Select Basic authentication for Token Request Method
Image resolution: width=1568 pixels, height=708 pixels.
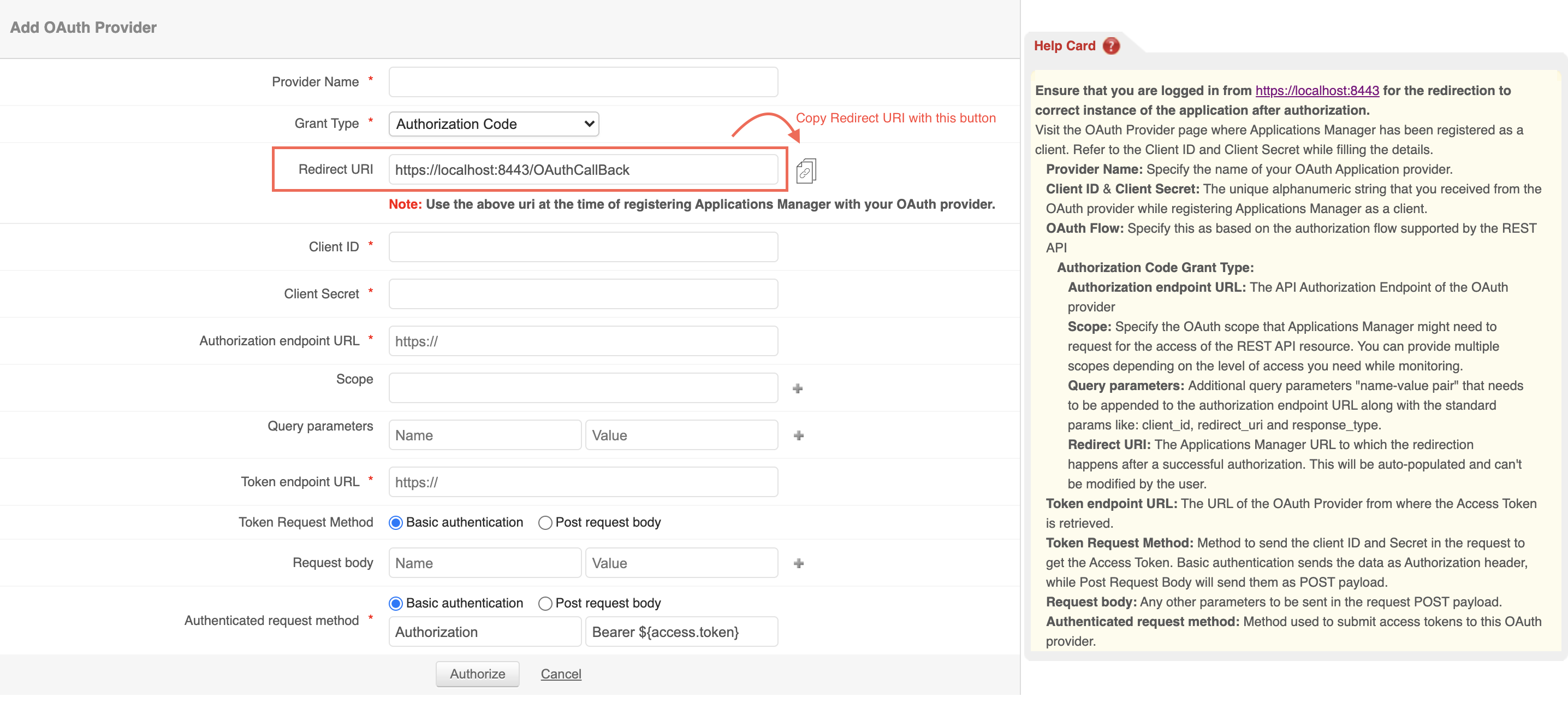[396, 522]
